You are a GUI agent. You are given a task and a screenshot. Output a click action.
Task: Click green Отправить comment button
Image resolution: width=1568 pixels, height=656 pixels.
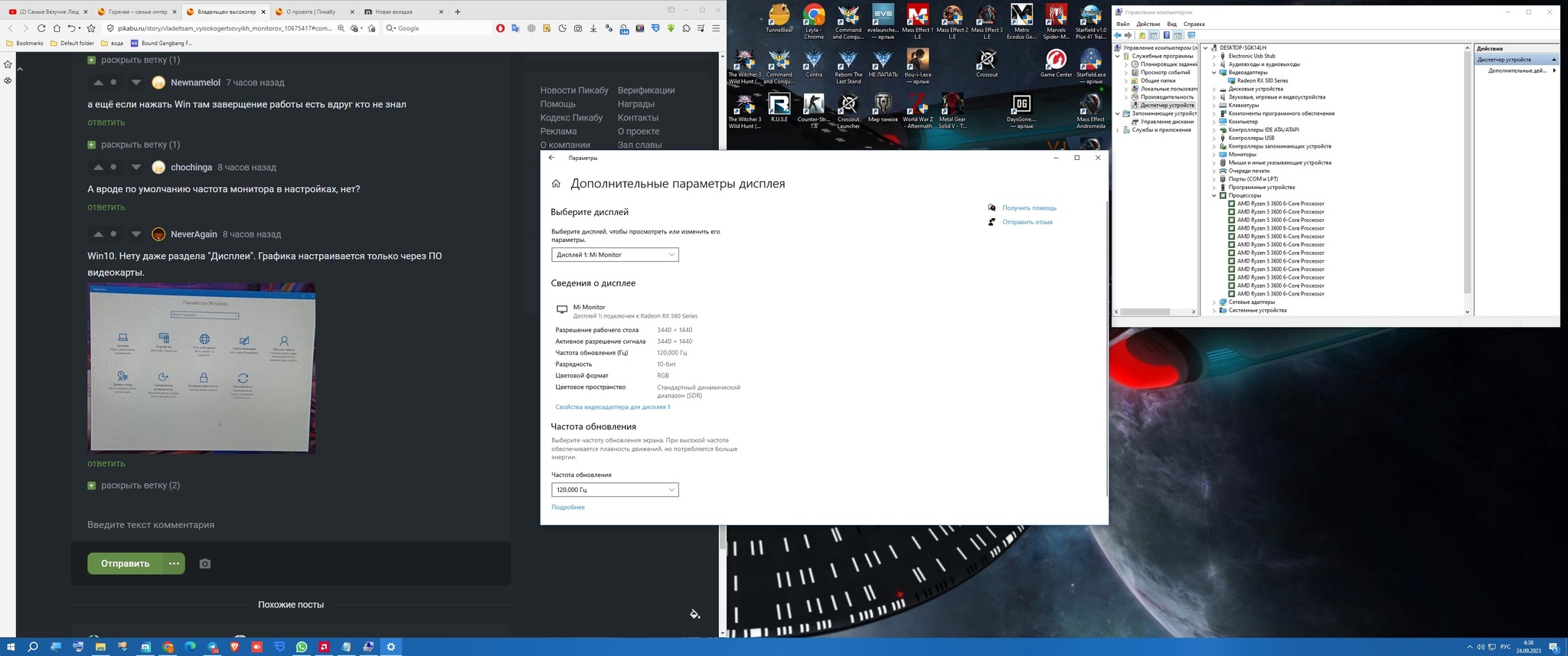(125, 564)
